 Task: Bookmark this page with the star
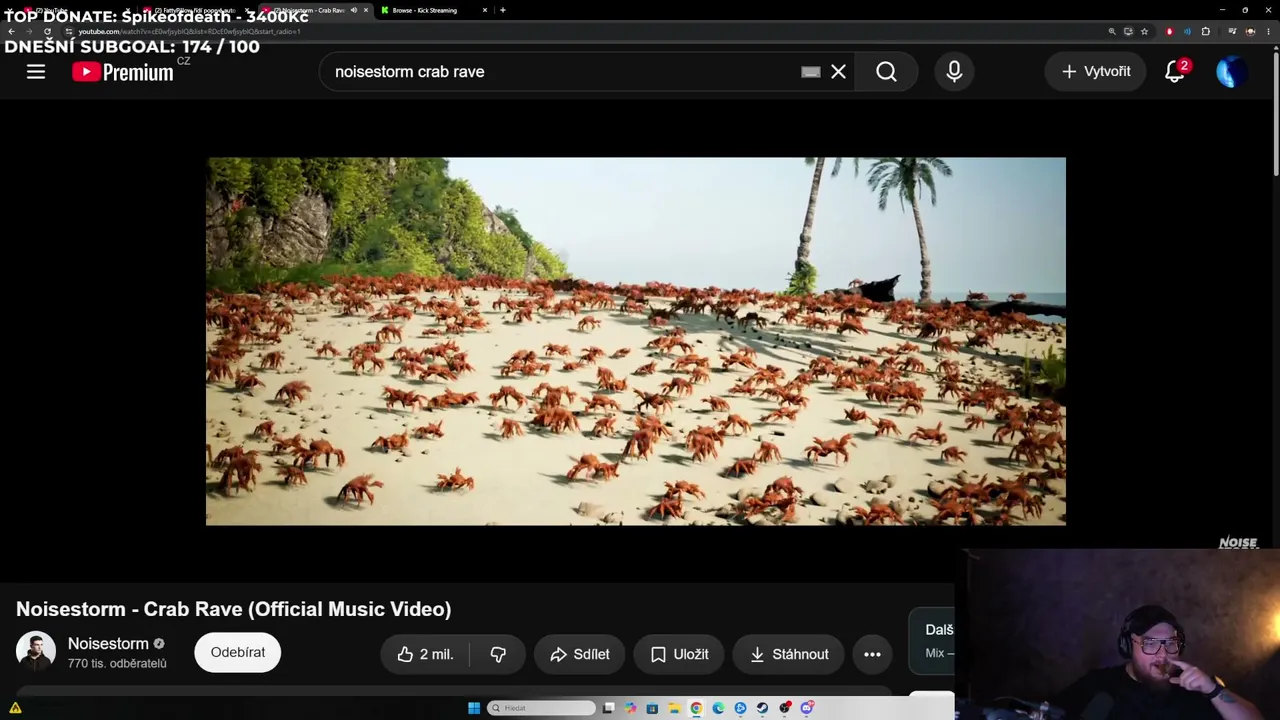1144,31
